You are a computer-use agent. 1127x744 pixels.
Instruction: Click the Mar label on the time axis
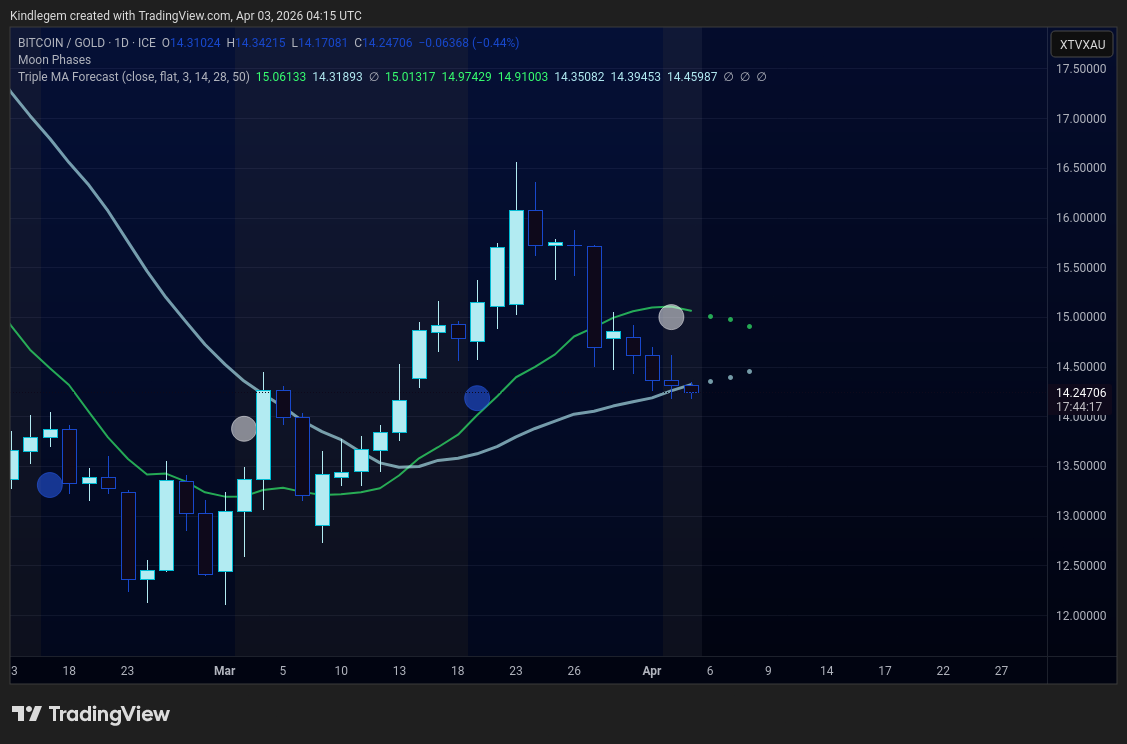224,671
